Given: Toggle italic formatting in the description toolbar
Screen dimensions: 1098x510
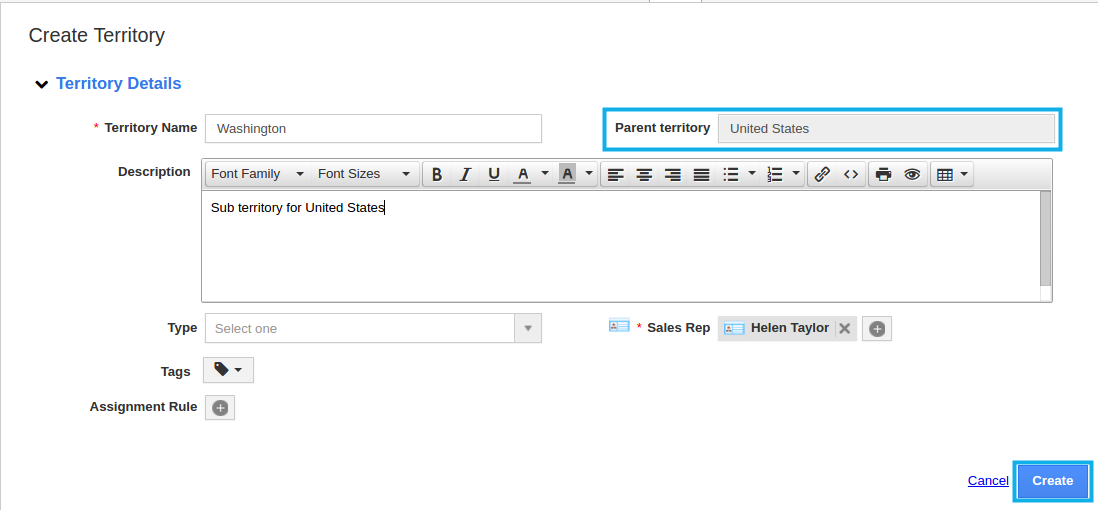Looking at the screenshot, I should click(x=465, y=174).
